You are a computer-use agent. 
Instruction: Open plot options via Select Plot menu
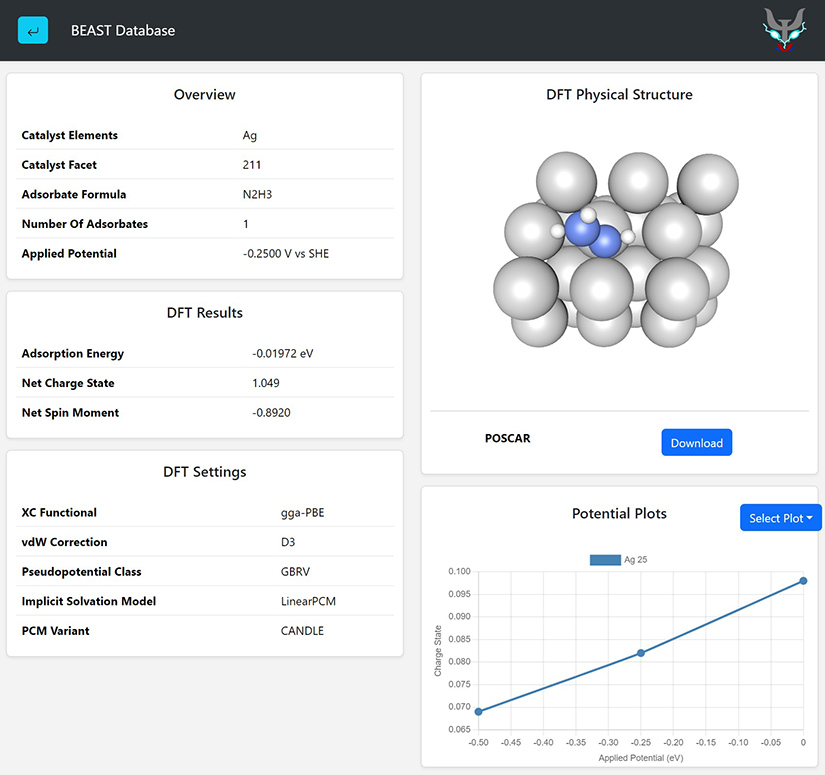(x=780, y=517)
